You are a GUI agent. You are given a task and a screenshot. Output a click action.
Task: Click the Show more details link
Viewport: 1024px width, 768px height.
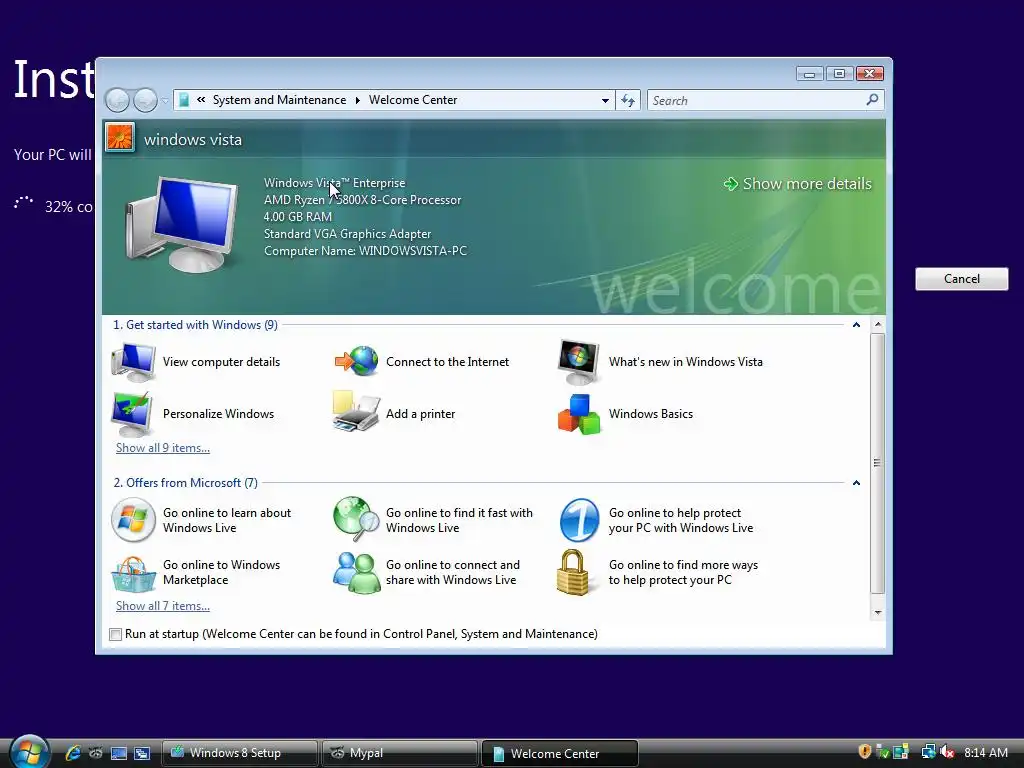pos(807,184)
